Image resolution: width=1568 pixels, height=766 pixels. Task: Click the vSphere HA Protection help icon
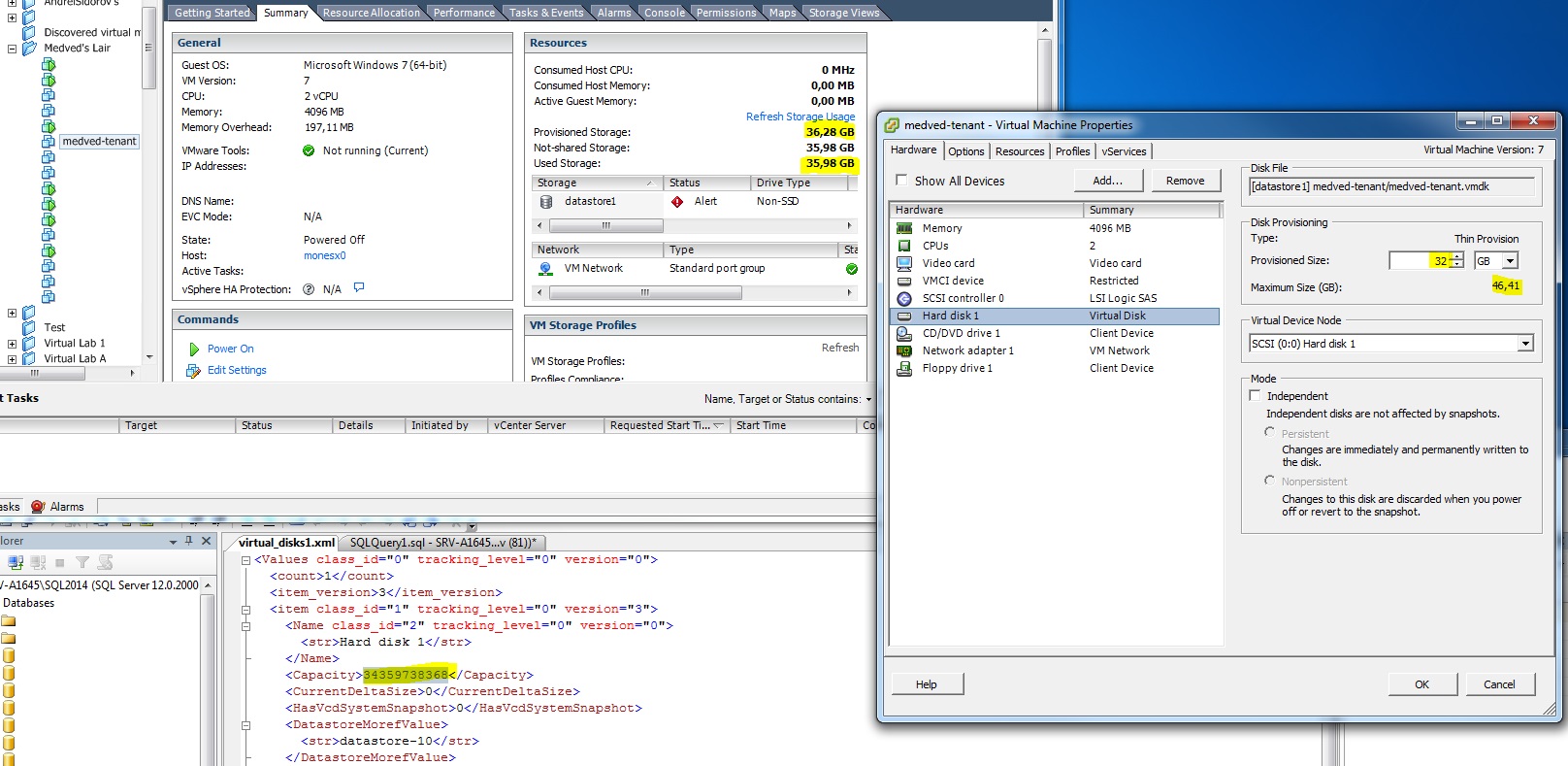pyautogui.click(x=309, y=289)
